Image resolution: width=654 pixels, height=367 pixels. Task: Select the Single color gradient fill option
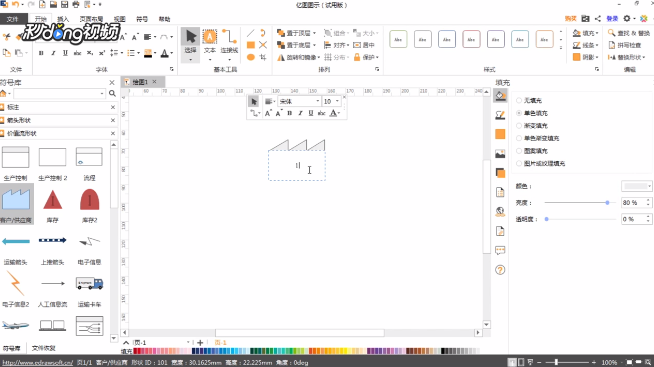(519, 138)
